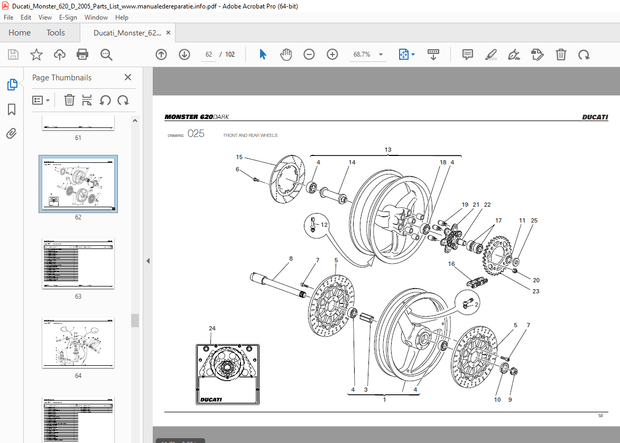
Task: Rotate thumbnail counterclockwise
Action: point(105,100)
